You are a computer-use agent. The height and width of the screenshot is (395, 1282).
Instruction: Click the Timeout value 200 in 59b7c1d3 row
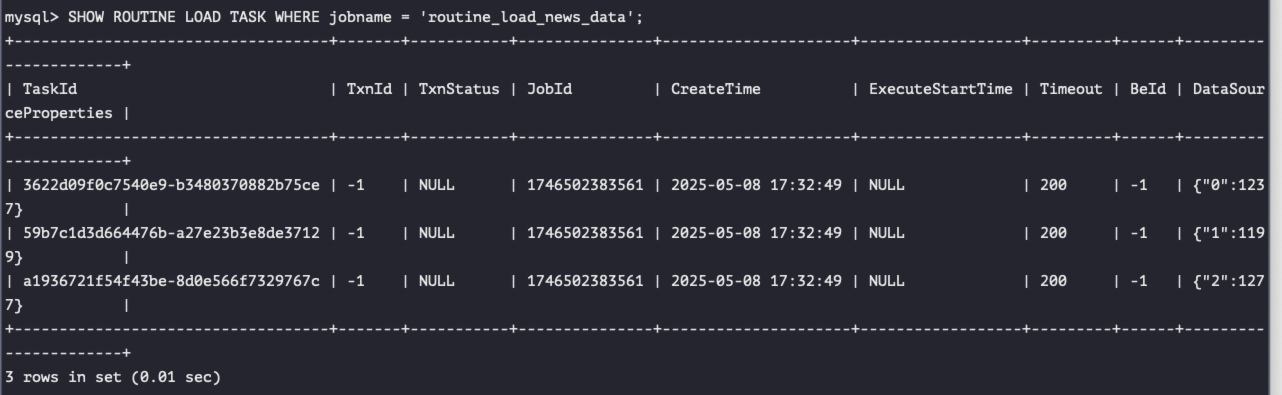point(1053,234)
